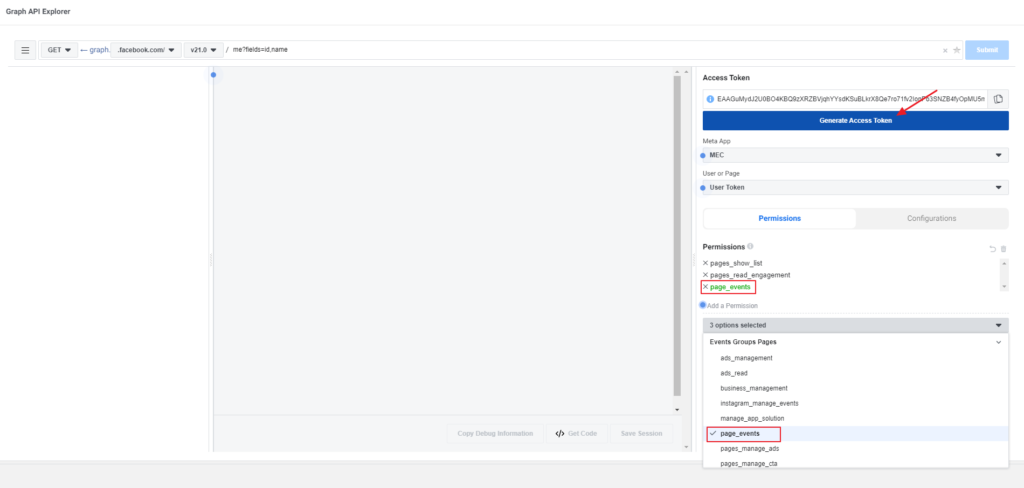
Task: Open the User Token dropdown
Action: [856, 187]
